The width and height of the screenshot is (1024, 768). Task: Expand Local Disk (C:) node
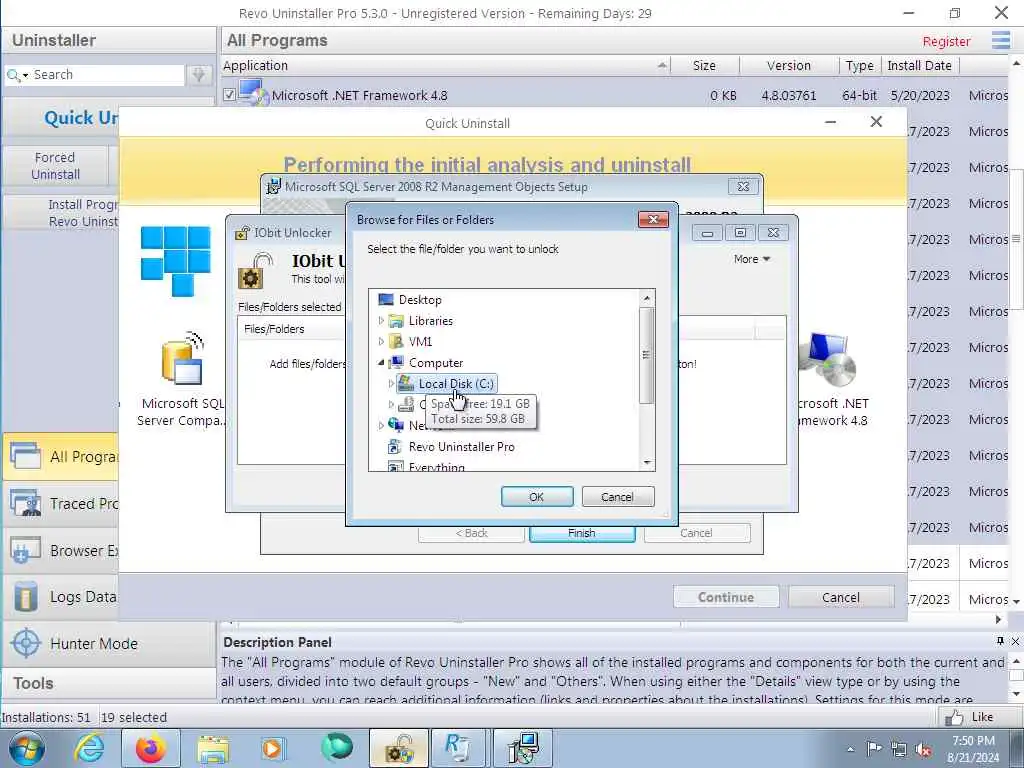[391, 383]
